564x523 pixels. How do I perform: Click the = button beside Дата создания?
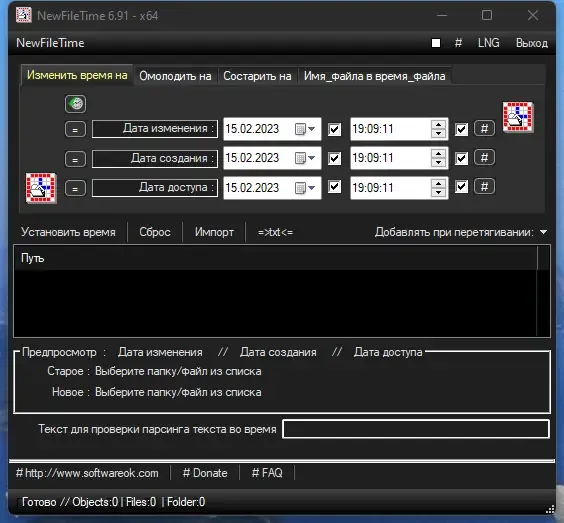coord(75,159)
